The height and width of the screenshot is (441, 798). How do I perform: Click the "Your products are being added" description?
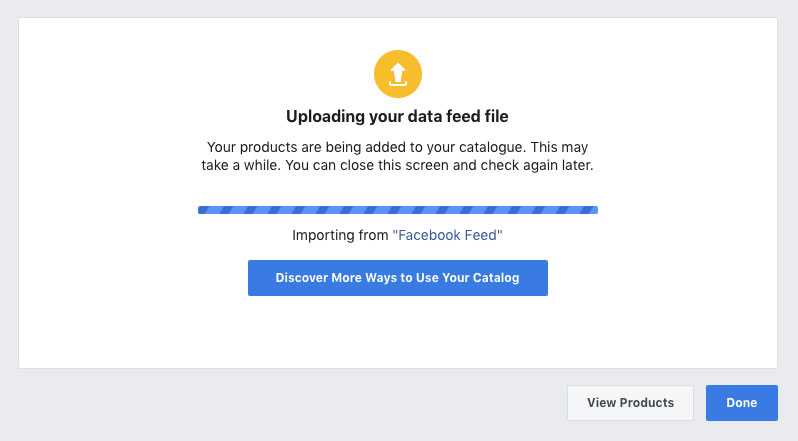(x=397, y=156)
